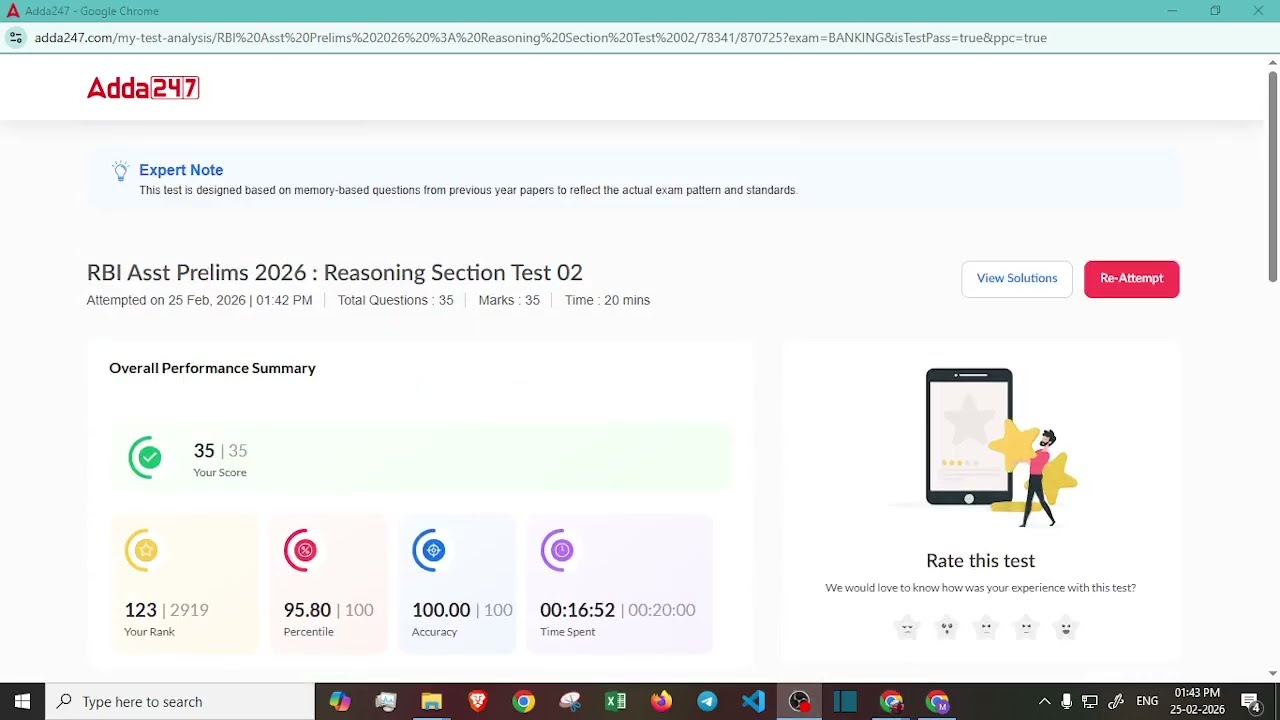Click the Adda247 logo
The width and height of the screenshot is (1280, 720).
143,88
